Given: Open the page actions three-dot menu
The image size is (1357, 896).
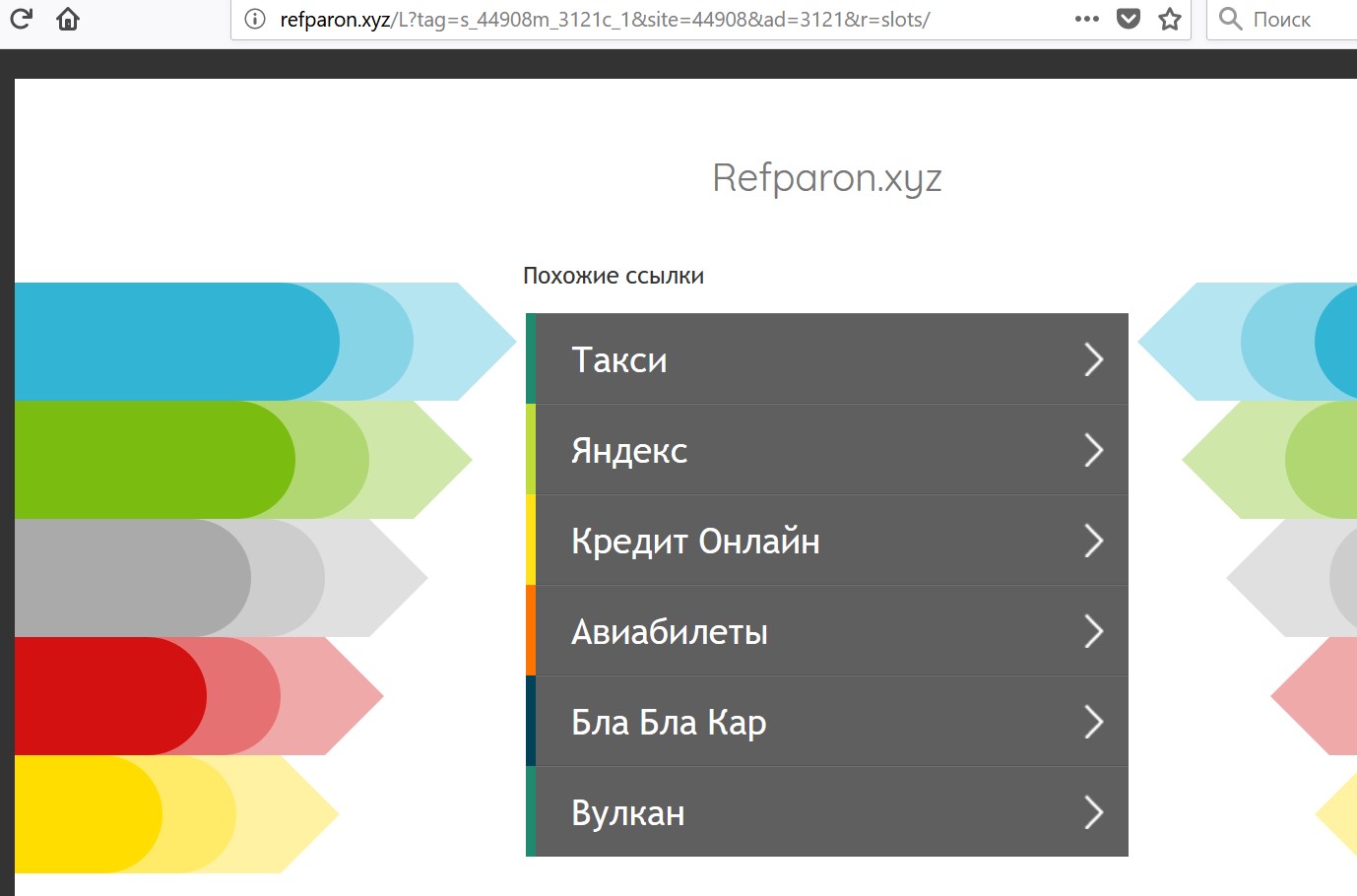Looking at the screenshot, I should click(x=1086, y=19).
